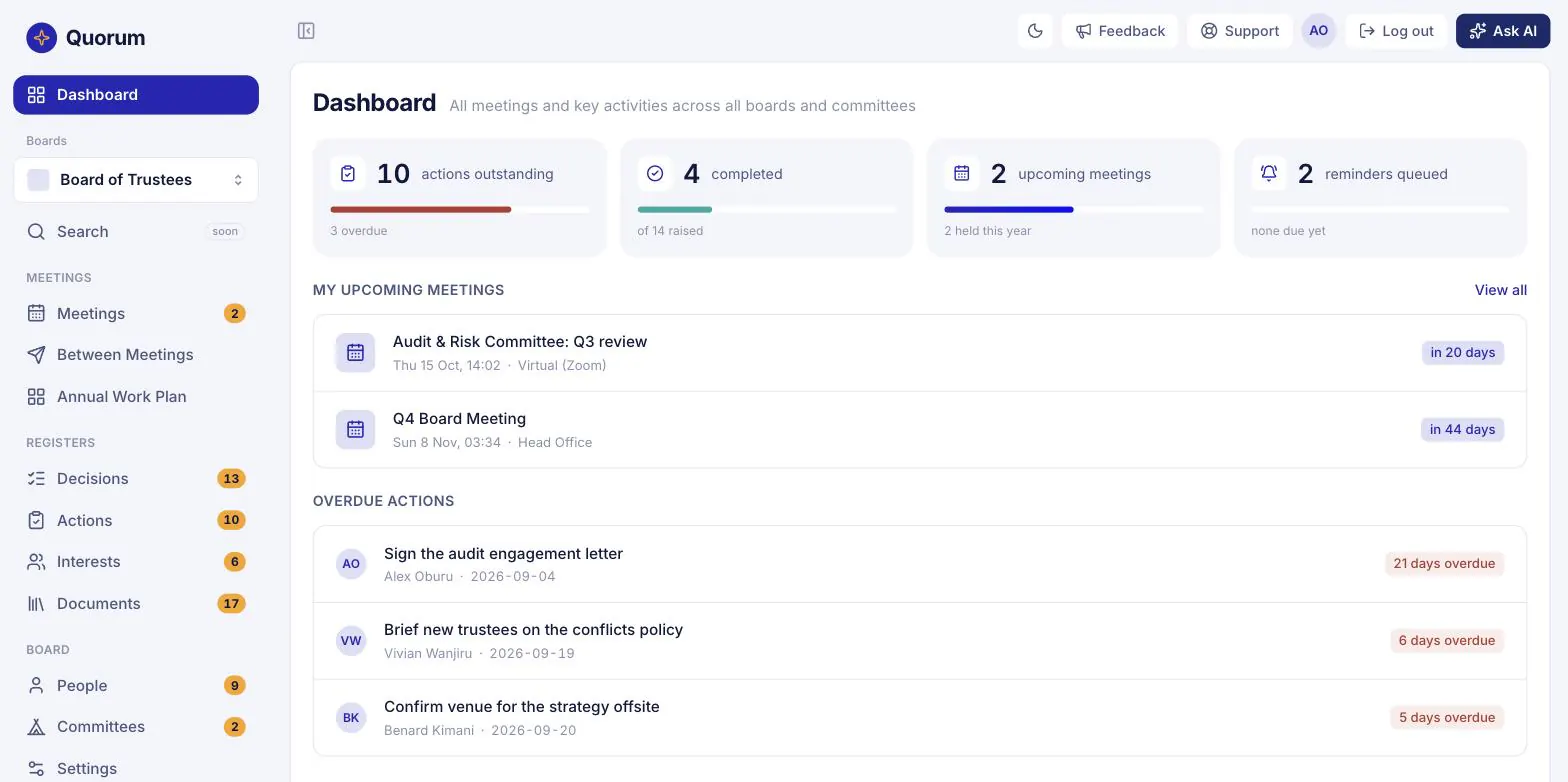Click the Quorum logo icon
This screenshot has width=1568, height=782.
coord(41,38)
